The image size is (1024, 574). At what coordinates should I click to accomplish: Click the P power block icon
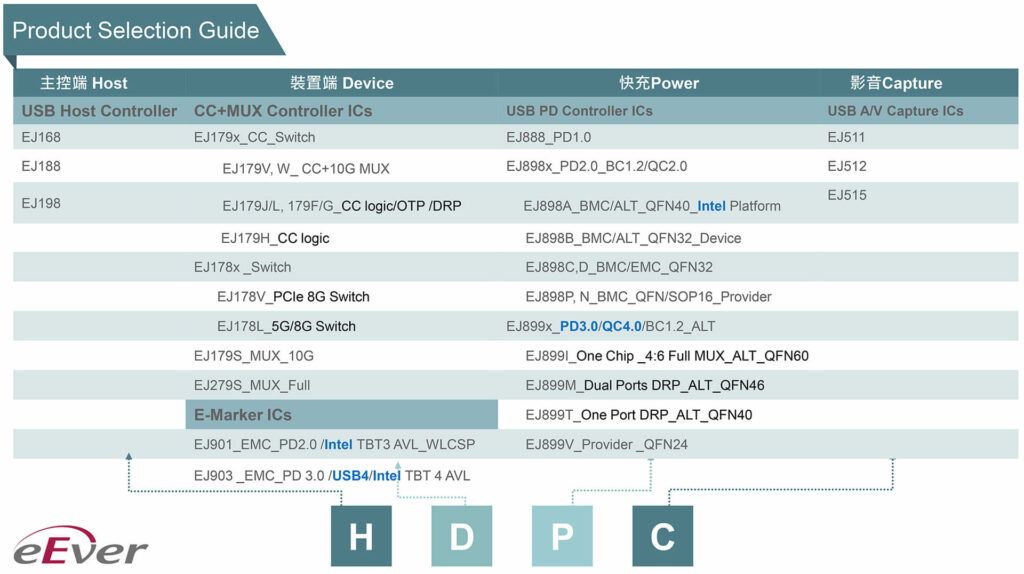[x=562, y=536]
